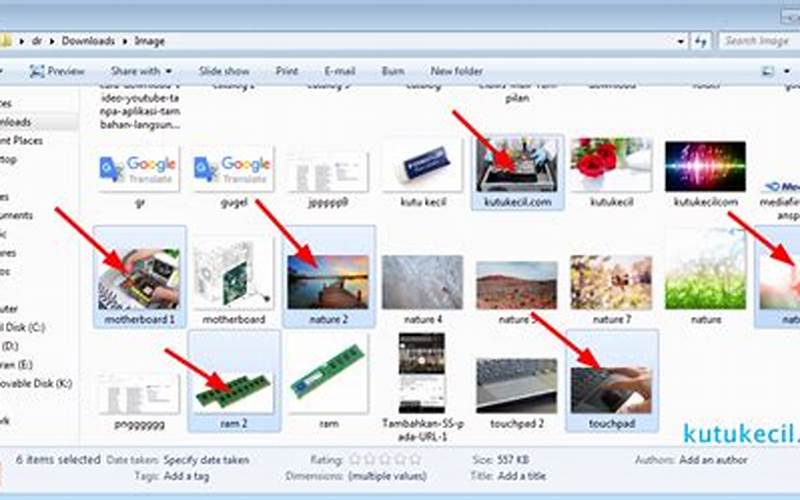Go to dr in the breadcrumb
Viewport: 800px width, 500px height.
37,41
